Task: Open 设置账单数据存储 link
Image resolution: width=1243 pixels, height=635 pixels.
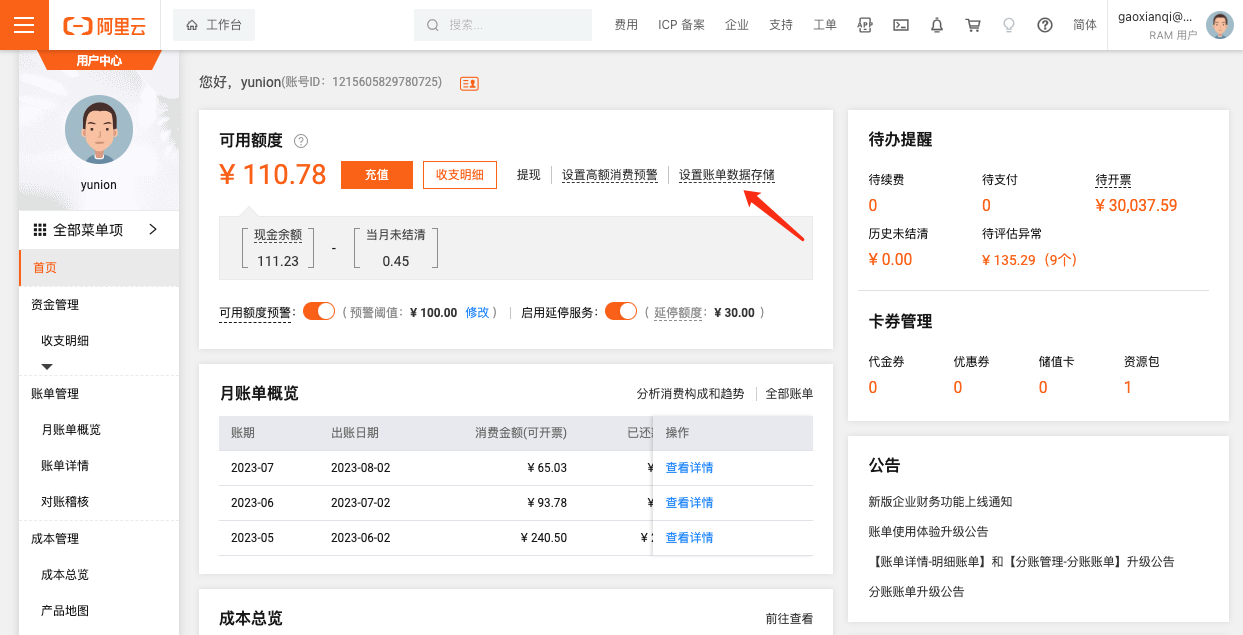Action: click(x=726, y=175)
